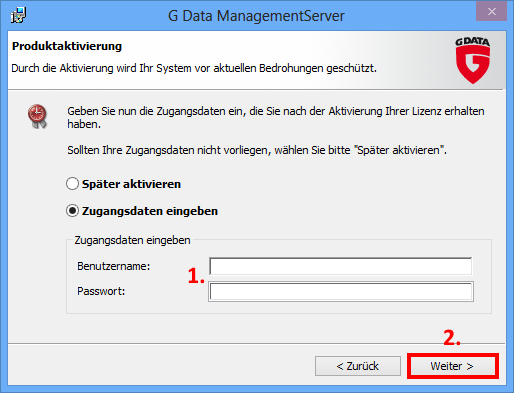Continue with the 'Weiter >' button
Screen dimensions: 514x393
[452, 366]
